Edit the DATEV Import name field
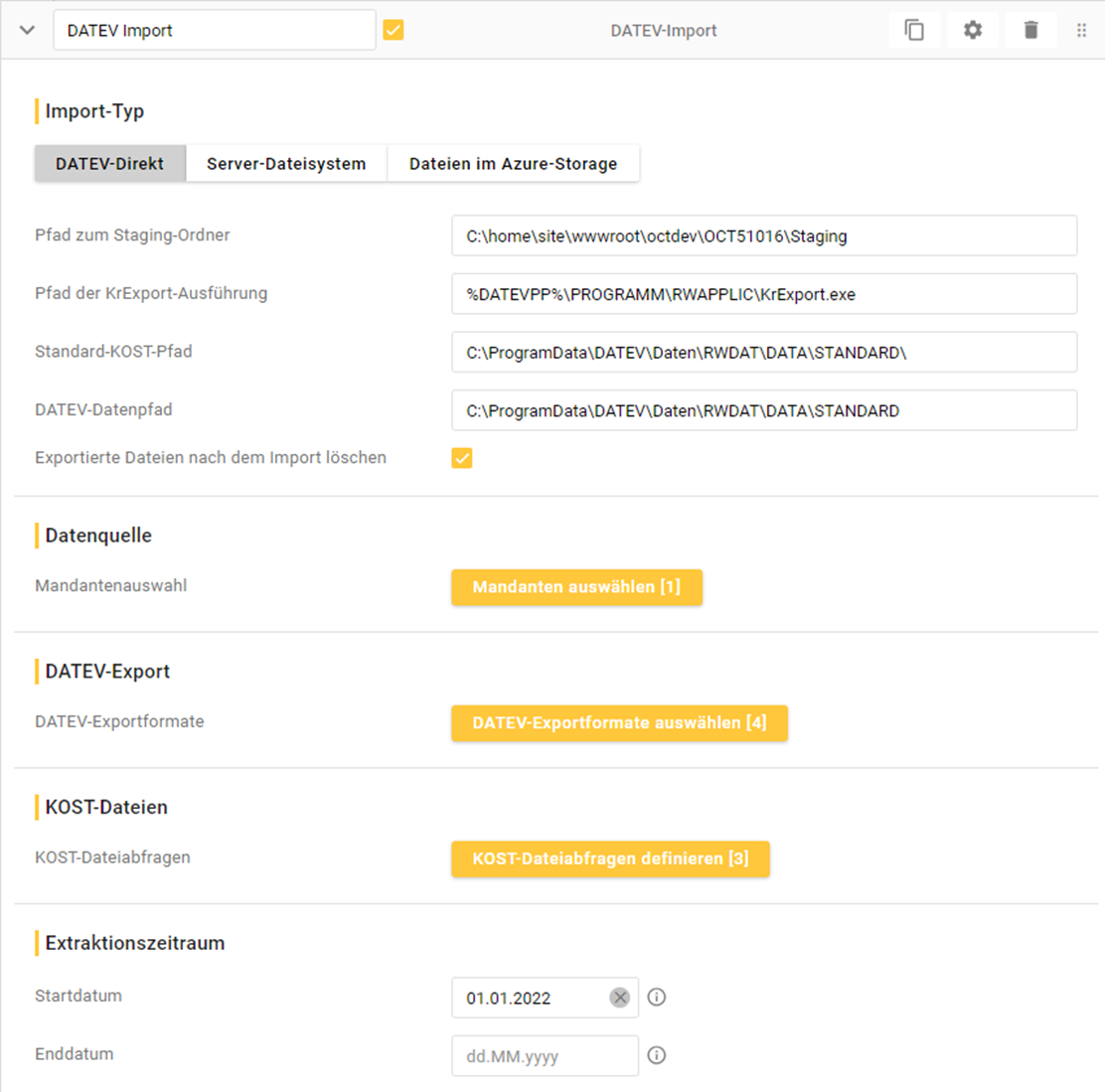Screen dimensions: 1105x1092 click(x=214, y=31)
